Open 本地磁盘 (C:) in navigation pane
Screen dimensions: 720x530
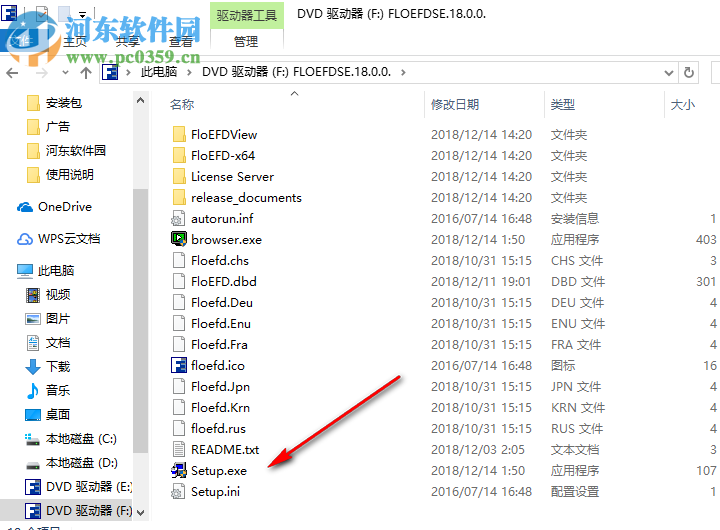81,439
